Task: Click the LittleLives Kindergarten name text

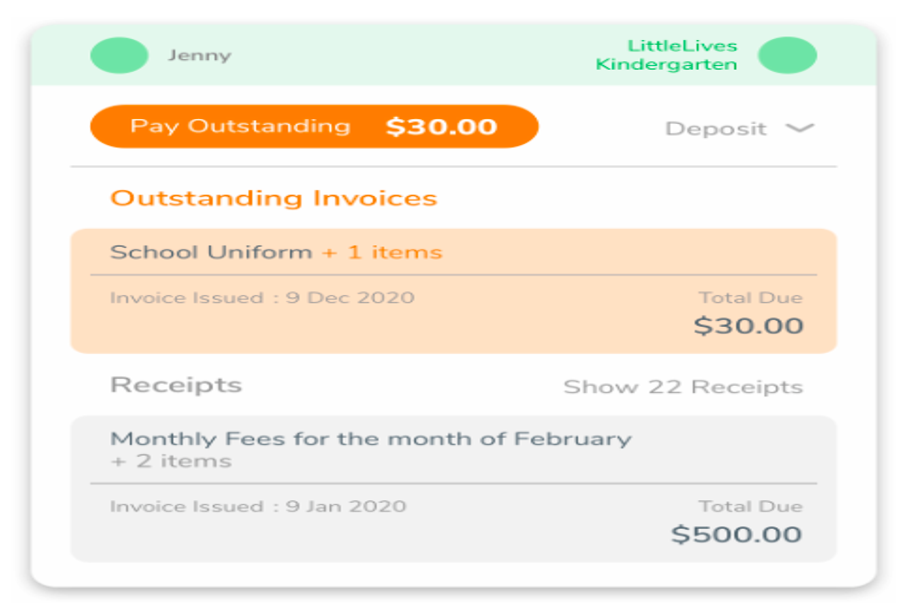Action: coord(667,55)
